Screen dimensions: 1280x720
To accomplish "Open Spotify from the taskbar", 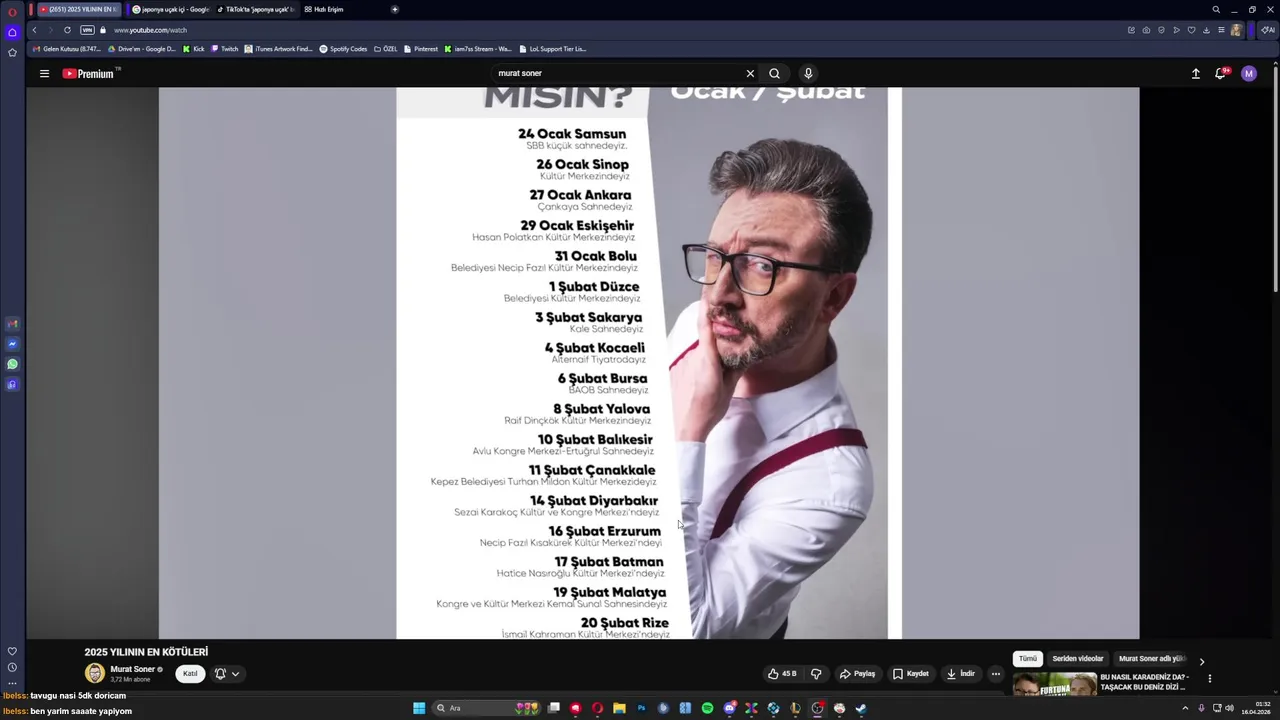I will click(x=707, y=708).
